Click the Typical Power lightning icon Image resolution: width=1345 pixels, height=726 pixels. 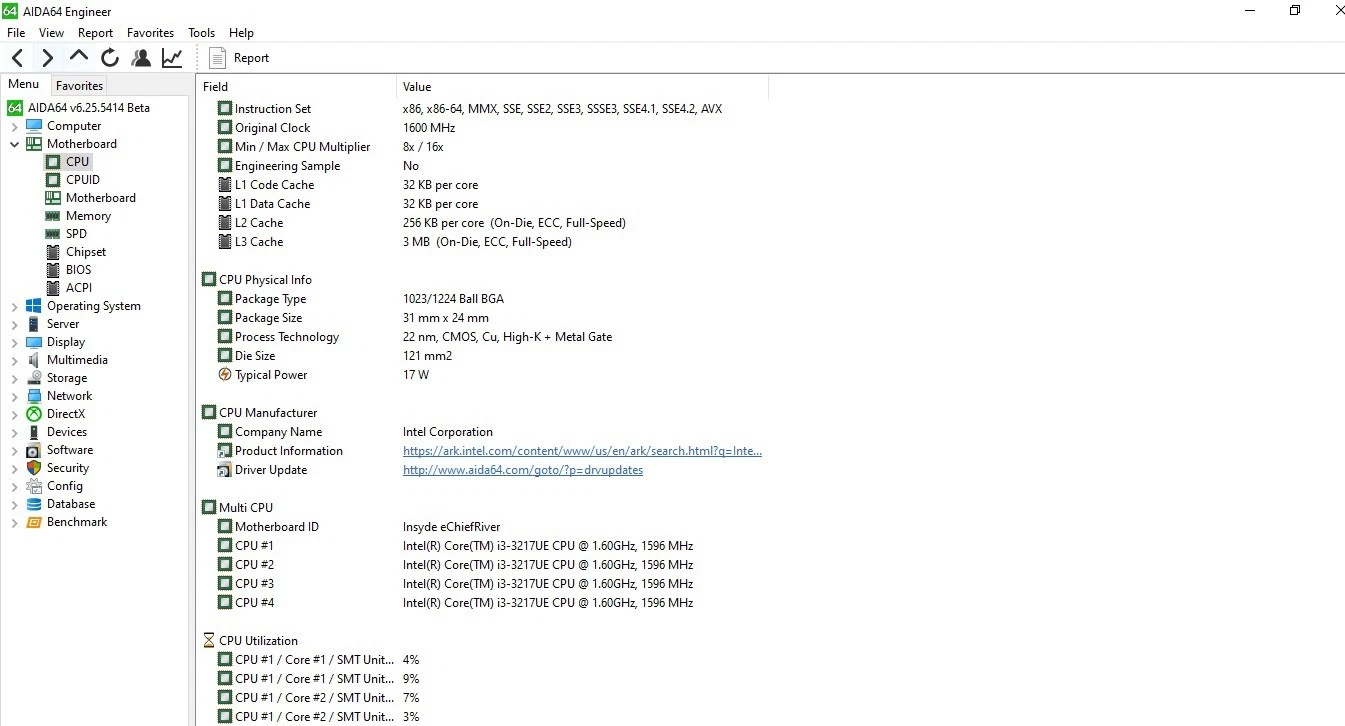coord(225,375)
